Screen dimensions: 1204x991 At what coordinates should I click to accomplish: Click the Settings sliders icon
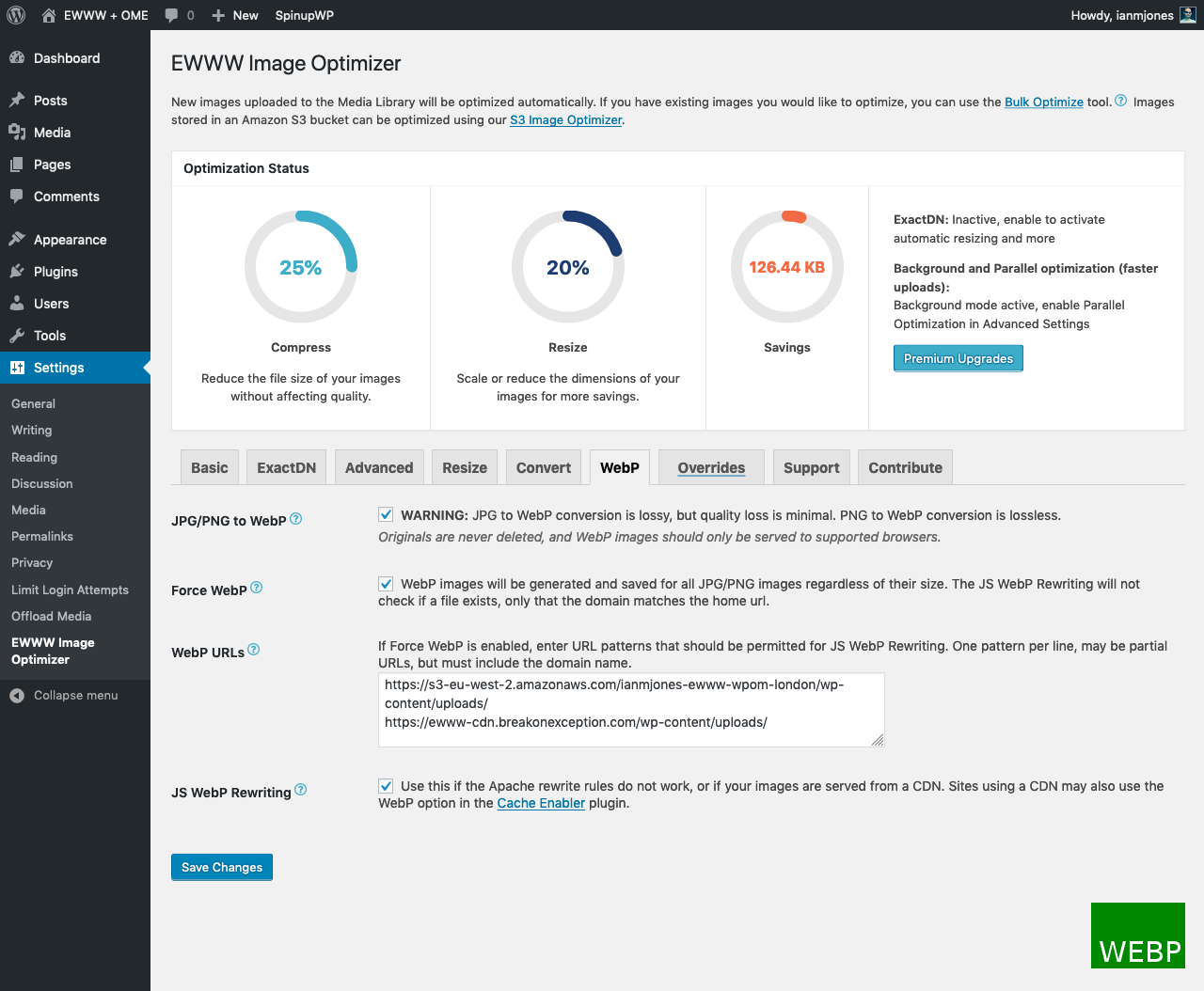[x=17, y=368]
